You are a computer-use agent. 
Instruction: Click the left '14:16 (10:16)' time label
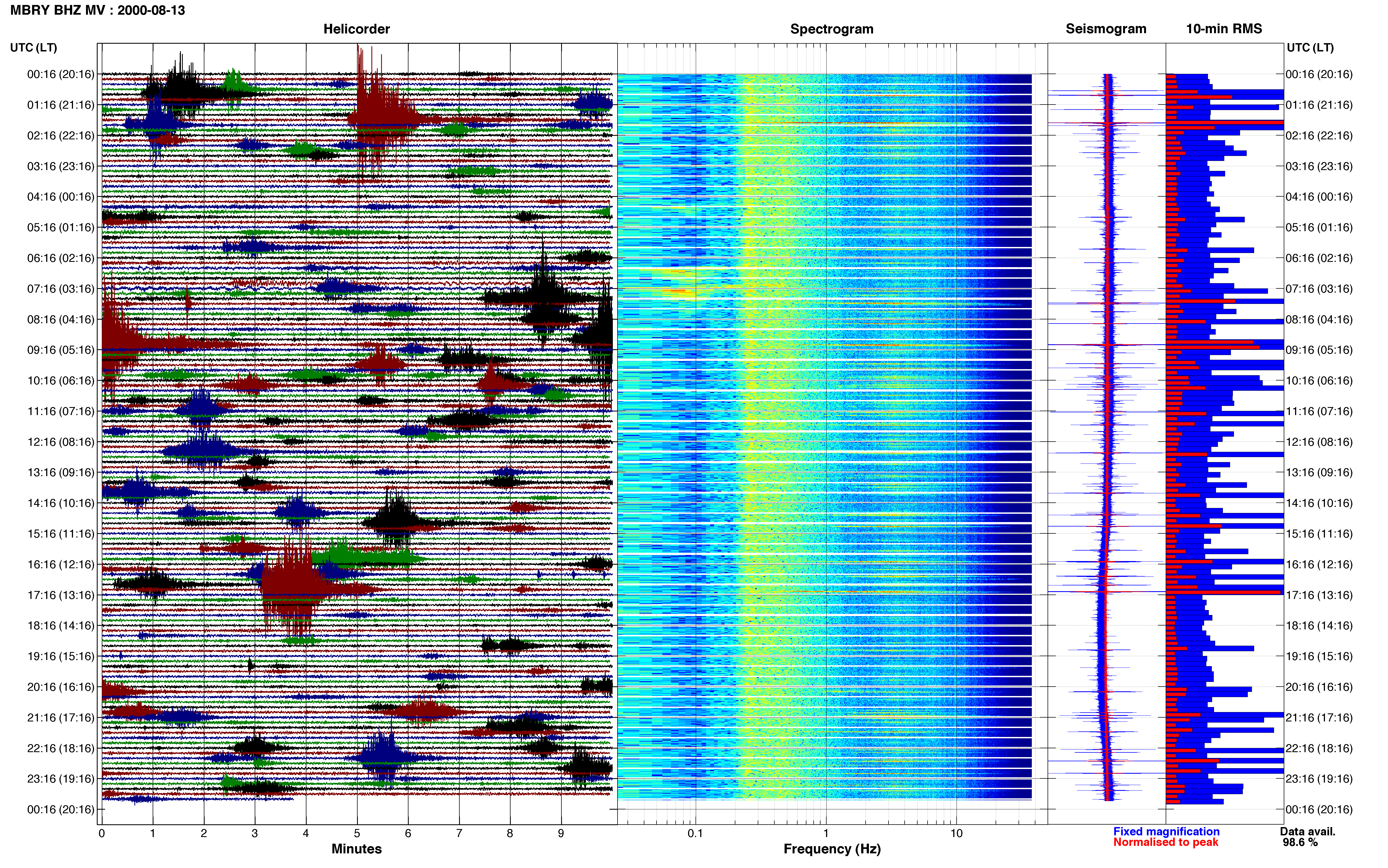[x=61, y=504]
